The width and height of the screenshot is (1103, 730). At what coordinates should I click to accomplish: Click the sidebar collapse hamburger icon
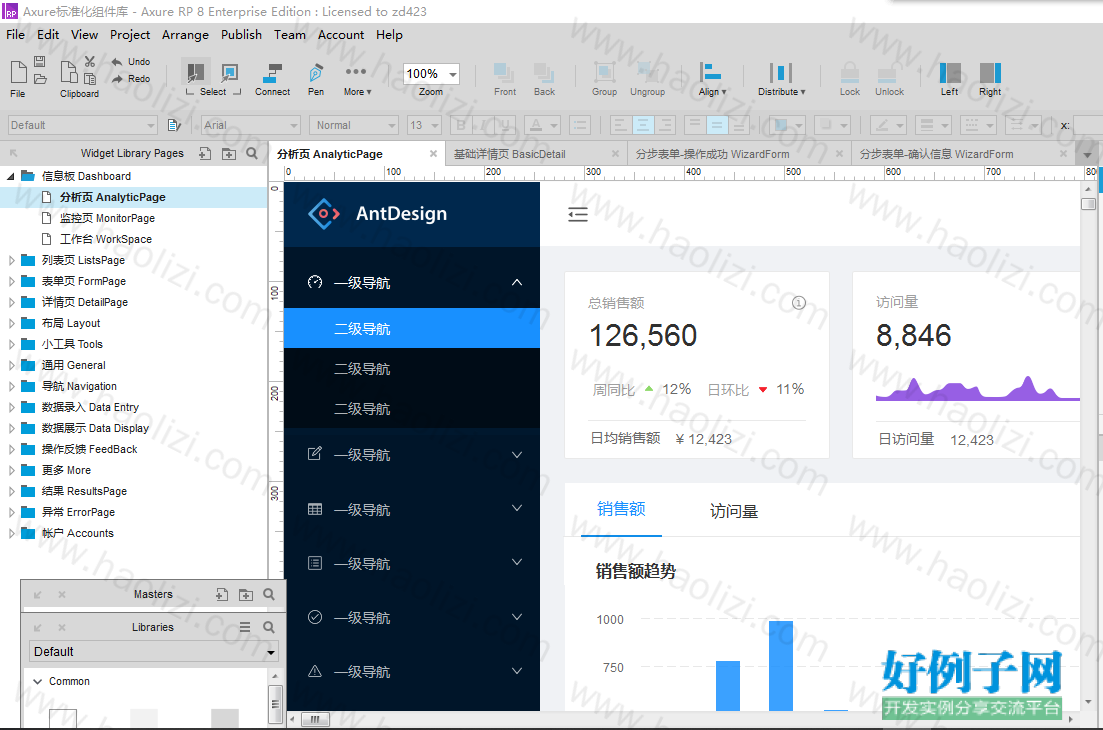click(578, 214)
